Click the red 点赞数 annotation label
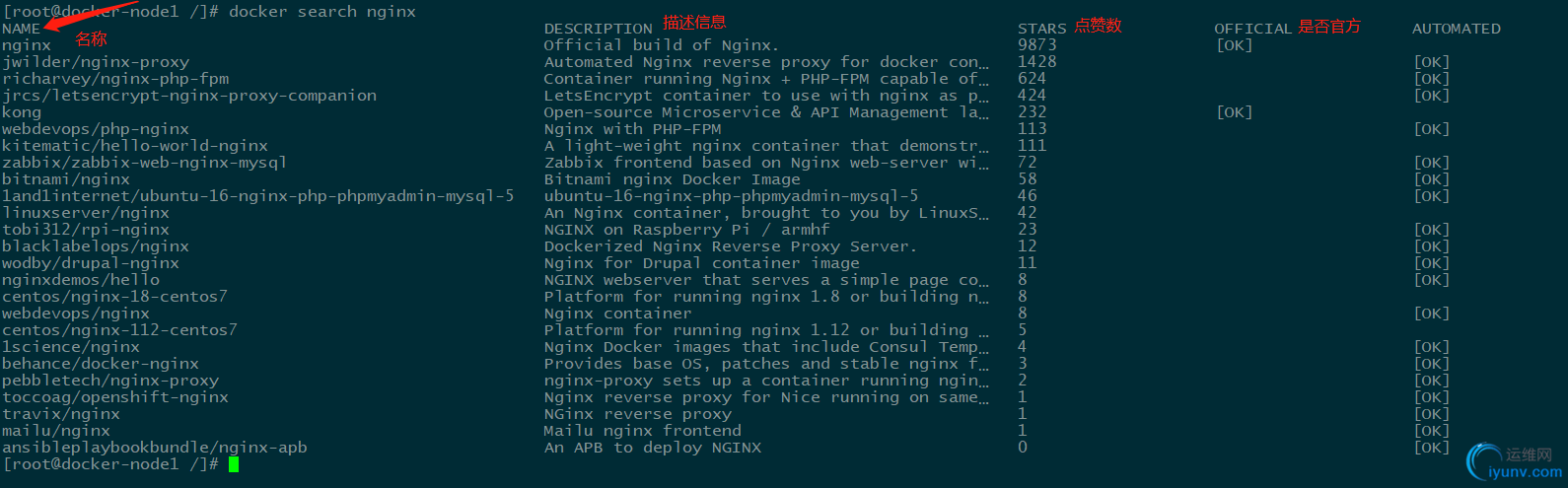 (x=1098, y=26)
